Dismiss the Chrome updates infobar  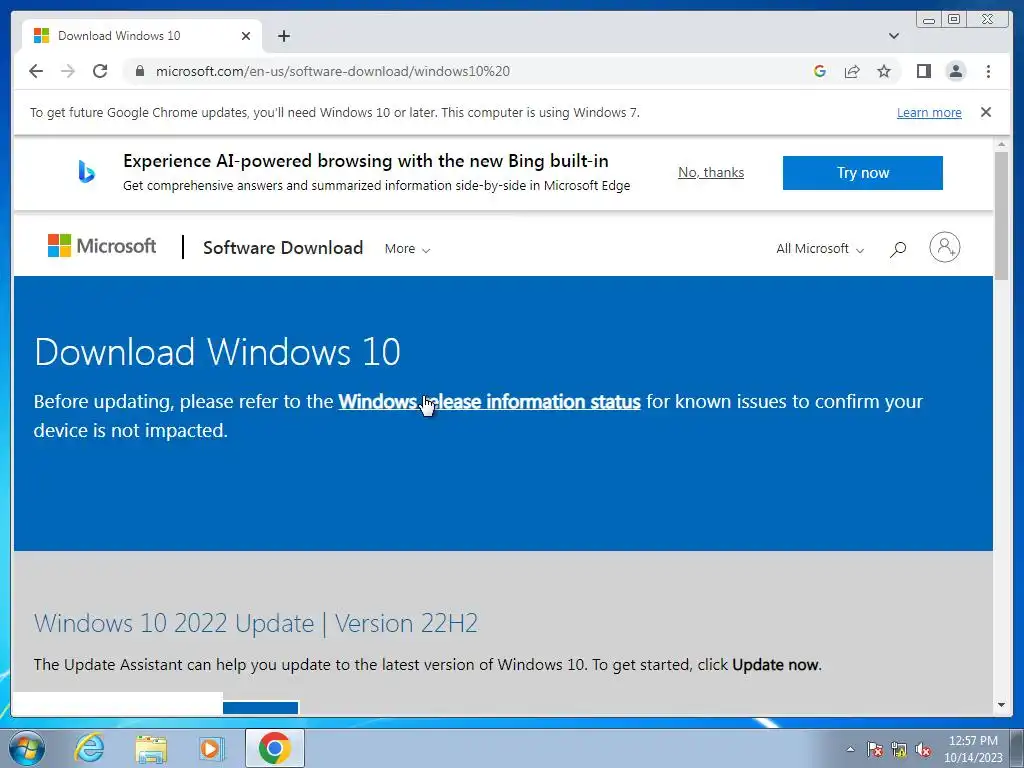985,112
